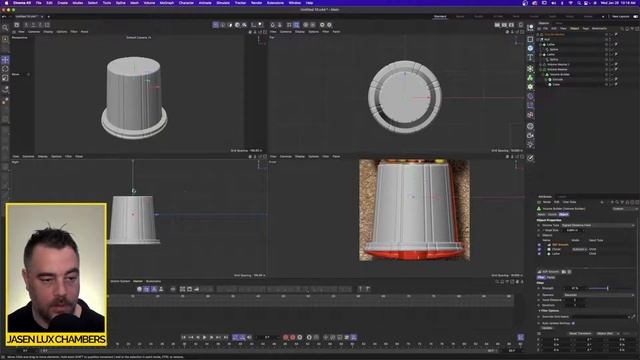Screen dimensions: 640x360
Task: Switch to Object tab in Attributes
Action: coord(564,214)
